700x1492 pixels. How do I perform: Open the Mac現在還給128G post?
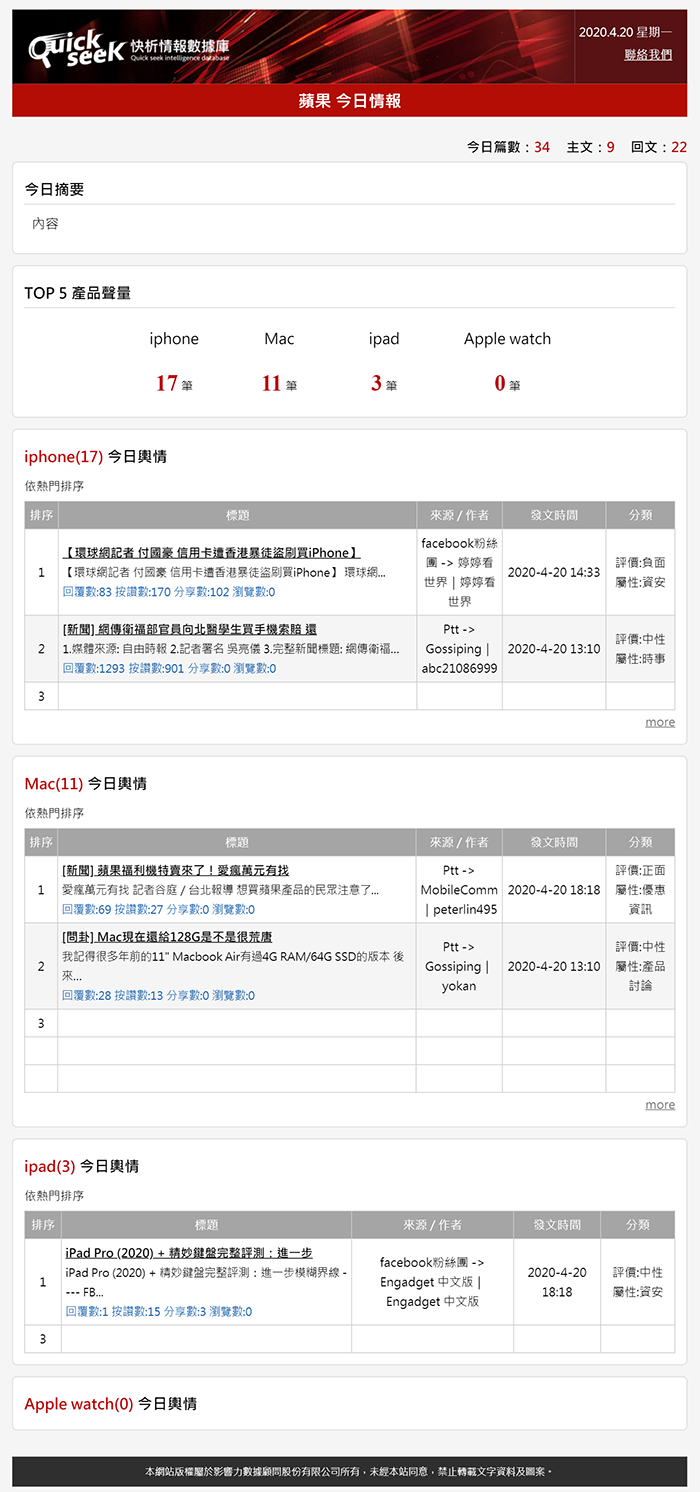click(x=167, y=937)
